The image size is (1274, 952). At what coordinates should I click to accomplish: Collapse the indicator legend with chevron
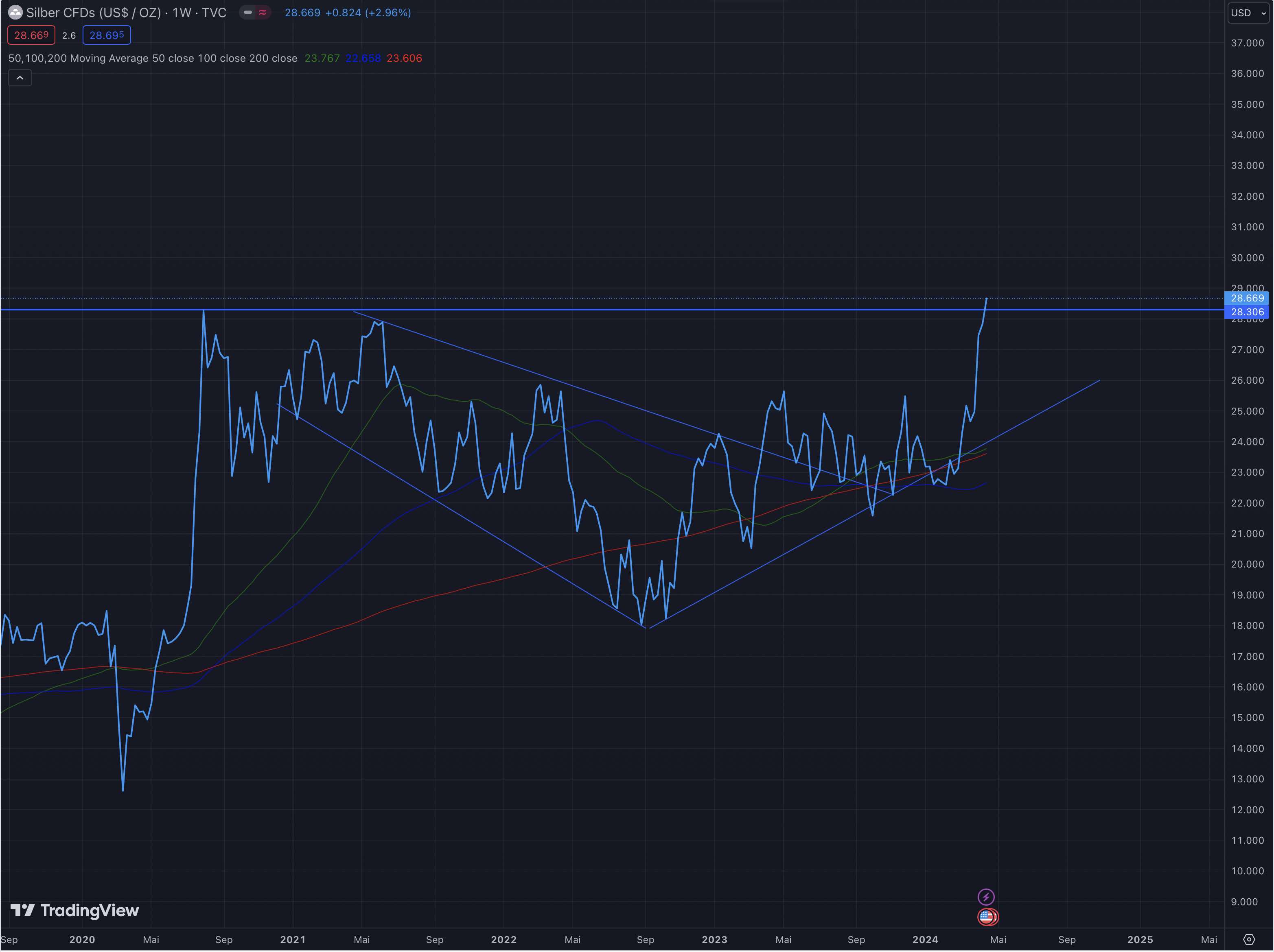click(20, 78)
